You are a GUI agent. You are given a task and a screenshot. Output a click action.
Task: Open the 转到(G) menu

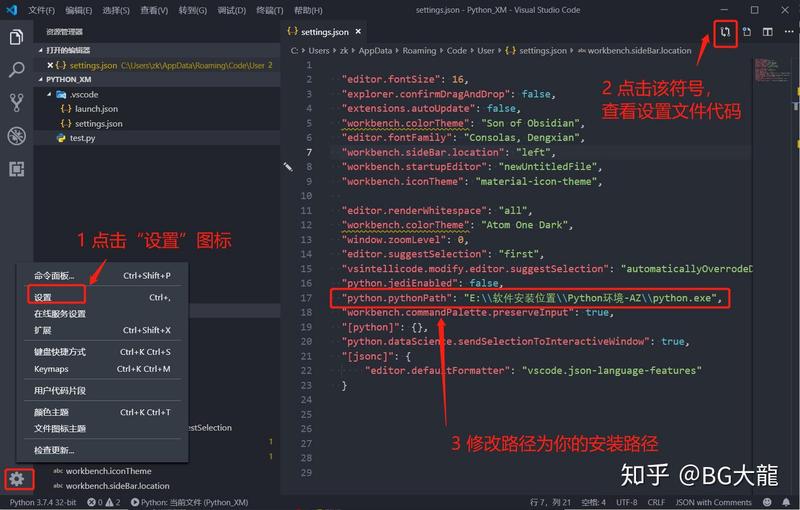(193, 10)
